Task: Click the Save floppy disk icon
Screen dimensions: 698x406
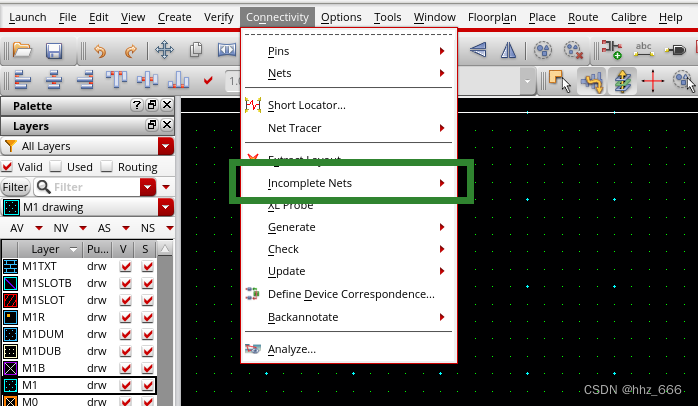Action: 54,51
